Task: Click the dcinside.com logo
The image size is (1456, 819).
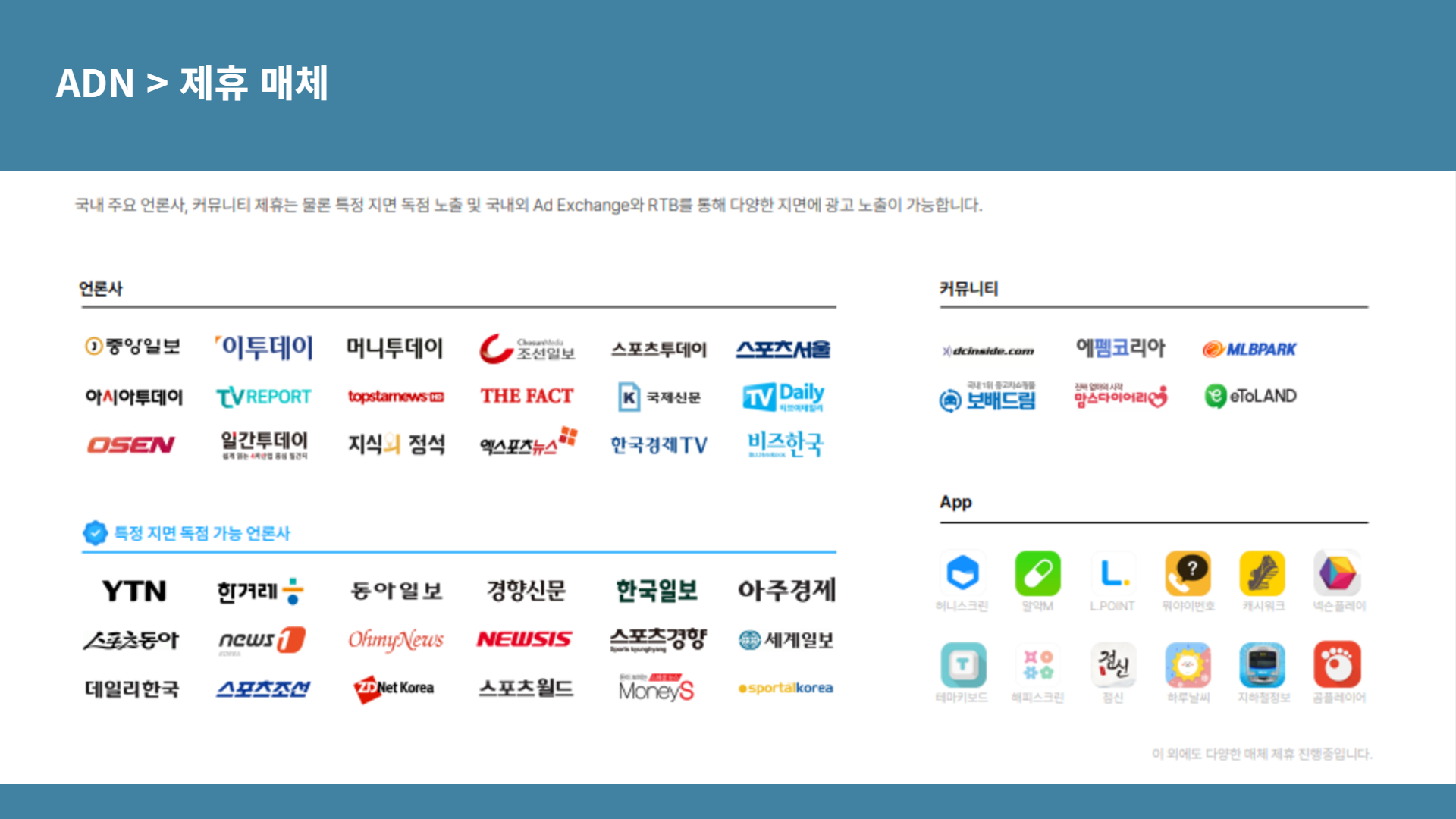Action: tap(988, 350)
